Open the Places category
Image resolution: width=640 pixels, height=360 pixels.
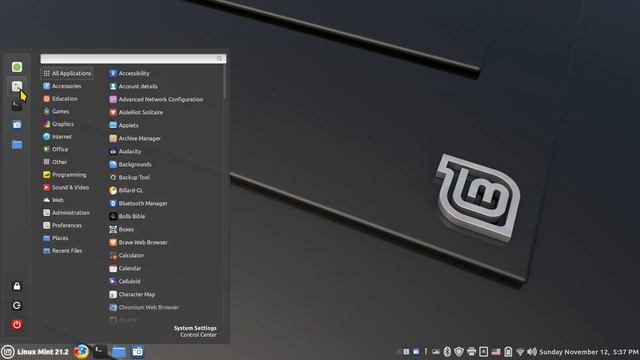coord(56,238)
